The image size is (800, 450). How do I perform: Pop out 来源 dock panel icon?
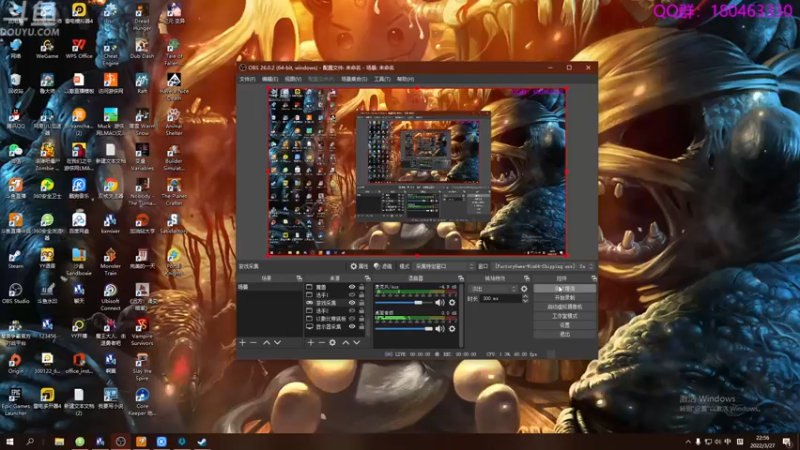point(367,279)
